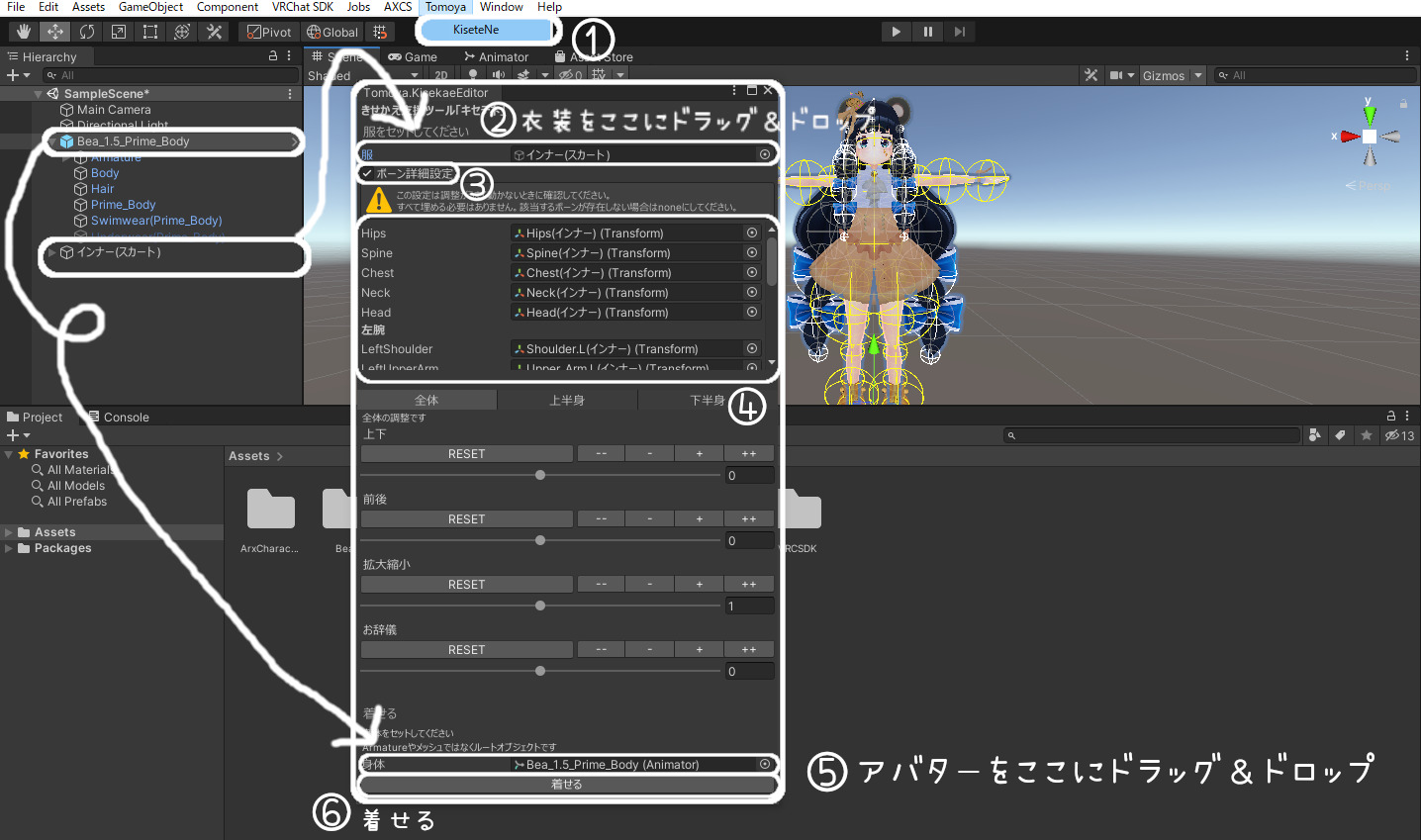Open the VRChat SDK menu

click(303, 7)
